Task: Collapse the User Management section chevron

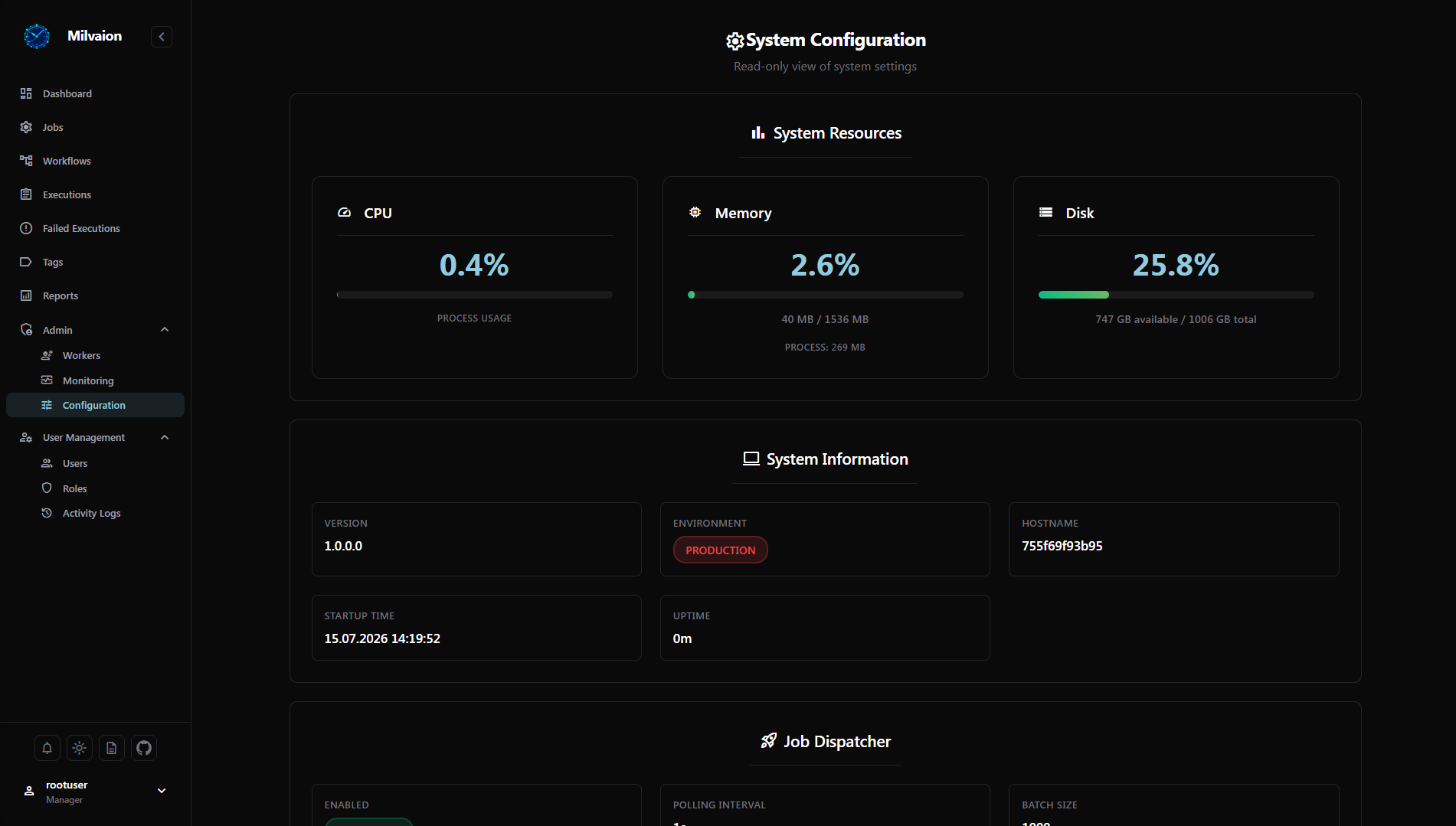Action: coord(165,437)
